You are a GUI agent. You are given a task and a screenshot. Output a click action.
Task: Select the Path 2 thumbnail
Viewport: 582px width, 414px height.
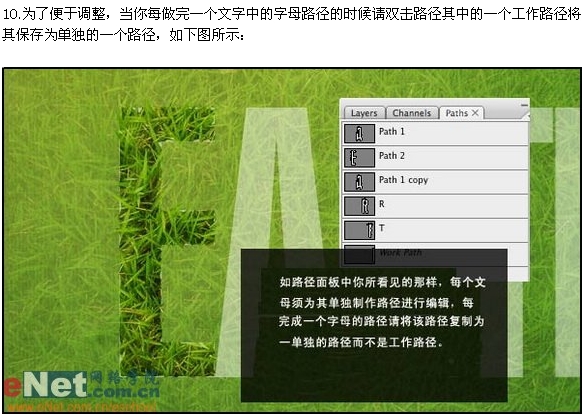tap(359, 157)
